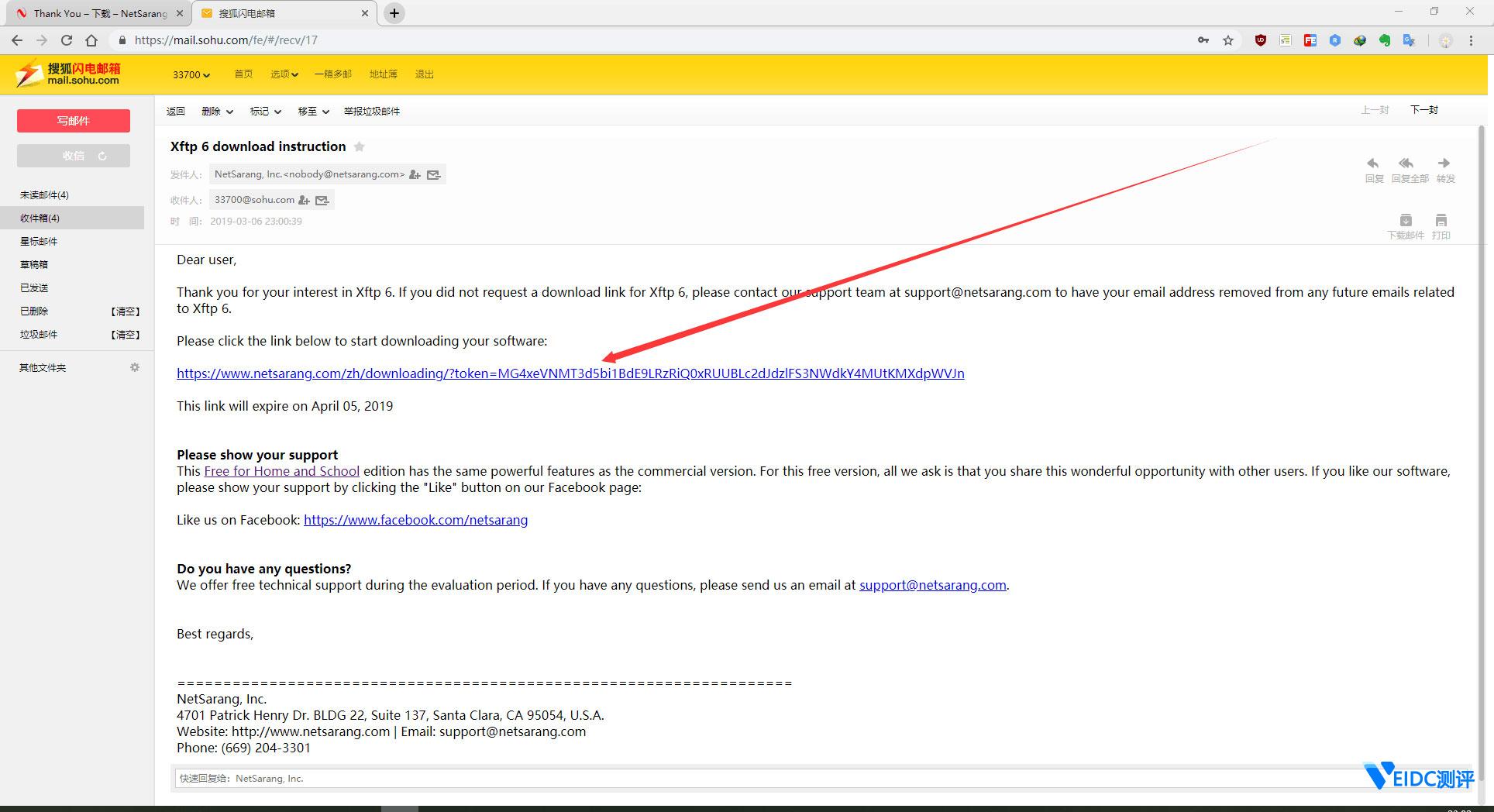Click the Reply All (回复全部) icon

pos(1407,164)
